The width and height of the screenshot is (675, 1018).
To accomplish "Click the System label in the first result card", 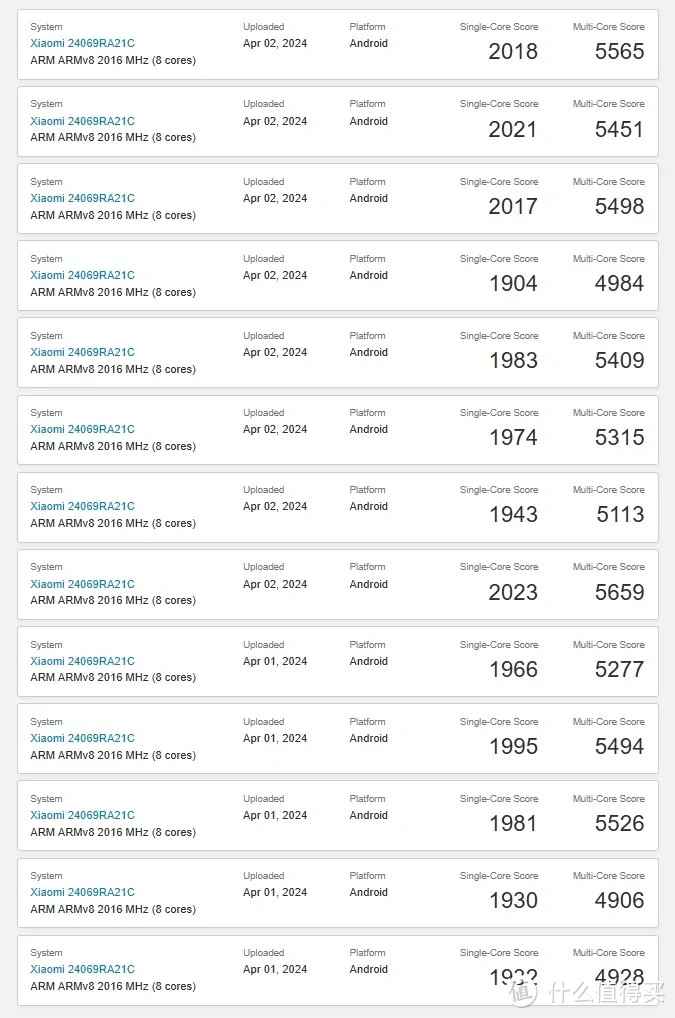I will 46,26.
